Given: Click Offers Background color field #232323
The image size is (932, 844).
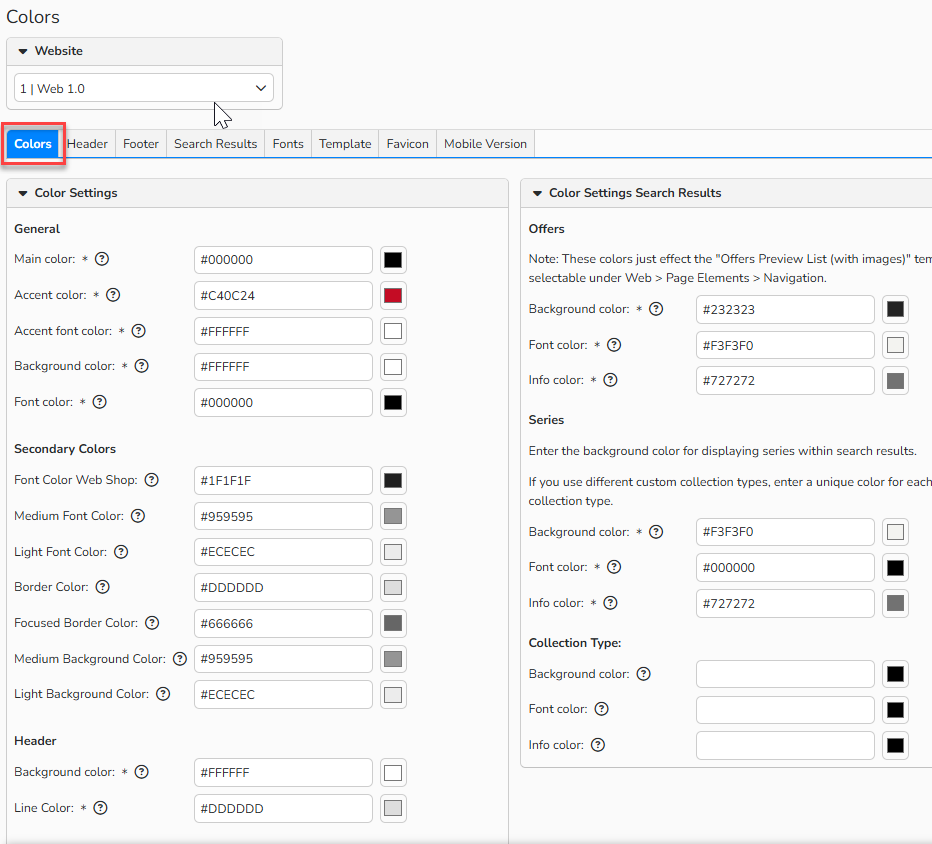Looking at the screenshot, I should (785, 309).
